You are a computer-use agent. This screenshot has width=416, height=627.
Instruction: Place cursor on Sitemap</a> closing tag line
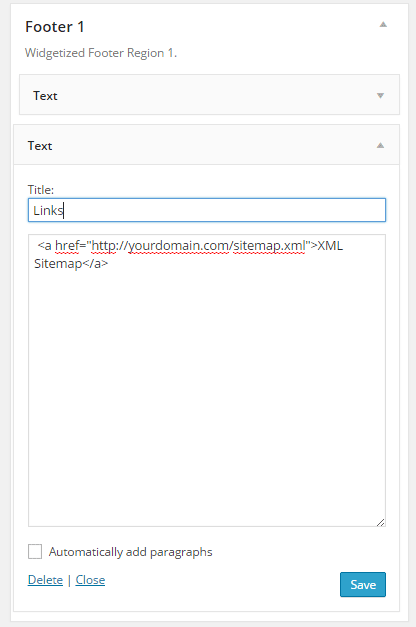click(x=71, y=264)
